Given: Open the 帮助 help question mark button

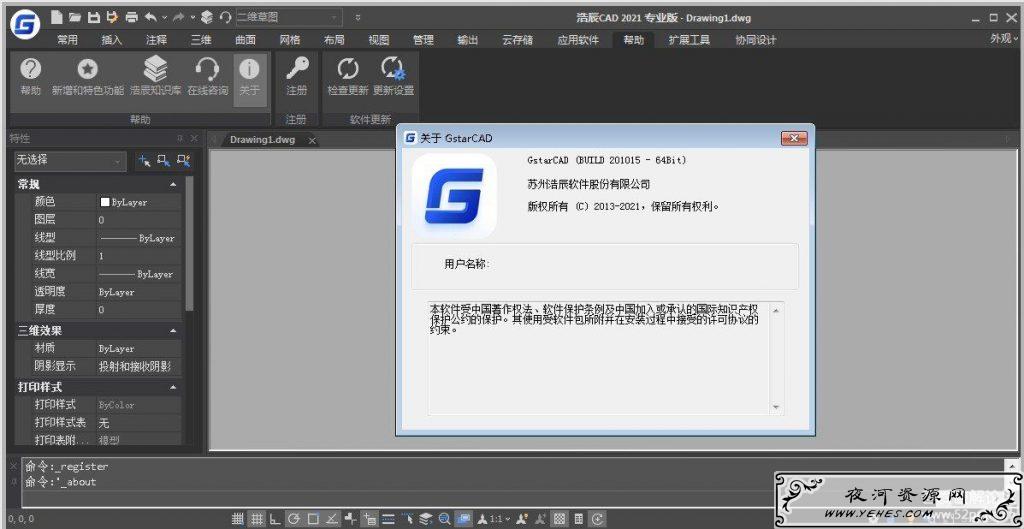Looking at the screenshot, I should pos(30,76).
